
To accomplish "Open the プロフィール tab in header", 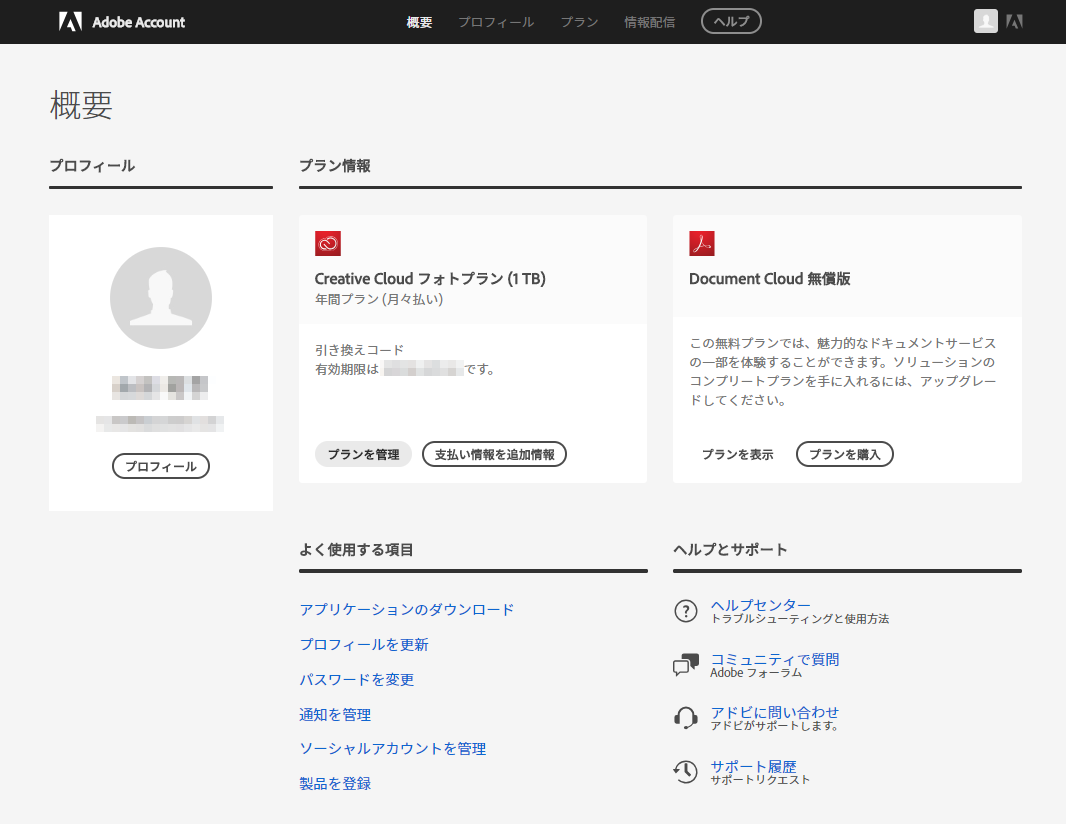I will 496,22.
